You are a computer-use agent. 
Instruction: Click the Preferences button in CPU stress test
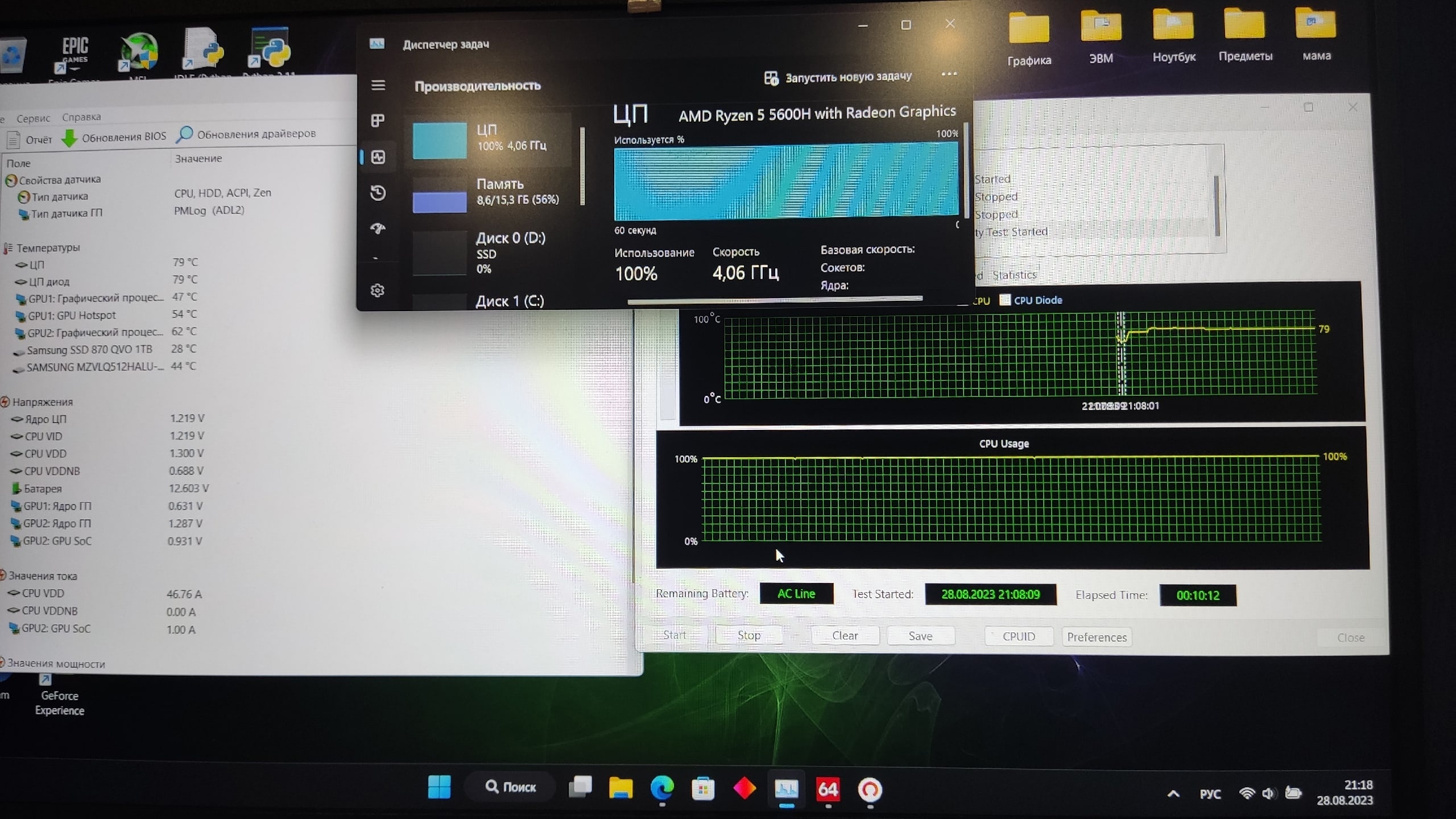[x=1096, y=636]
